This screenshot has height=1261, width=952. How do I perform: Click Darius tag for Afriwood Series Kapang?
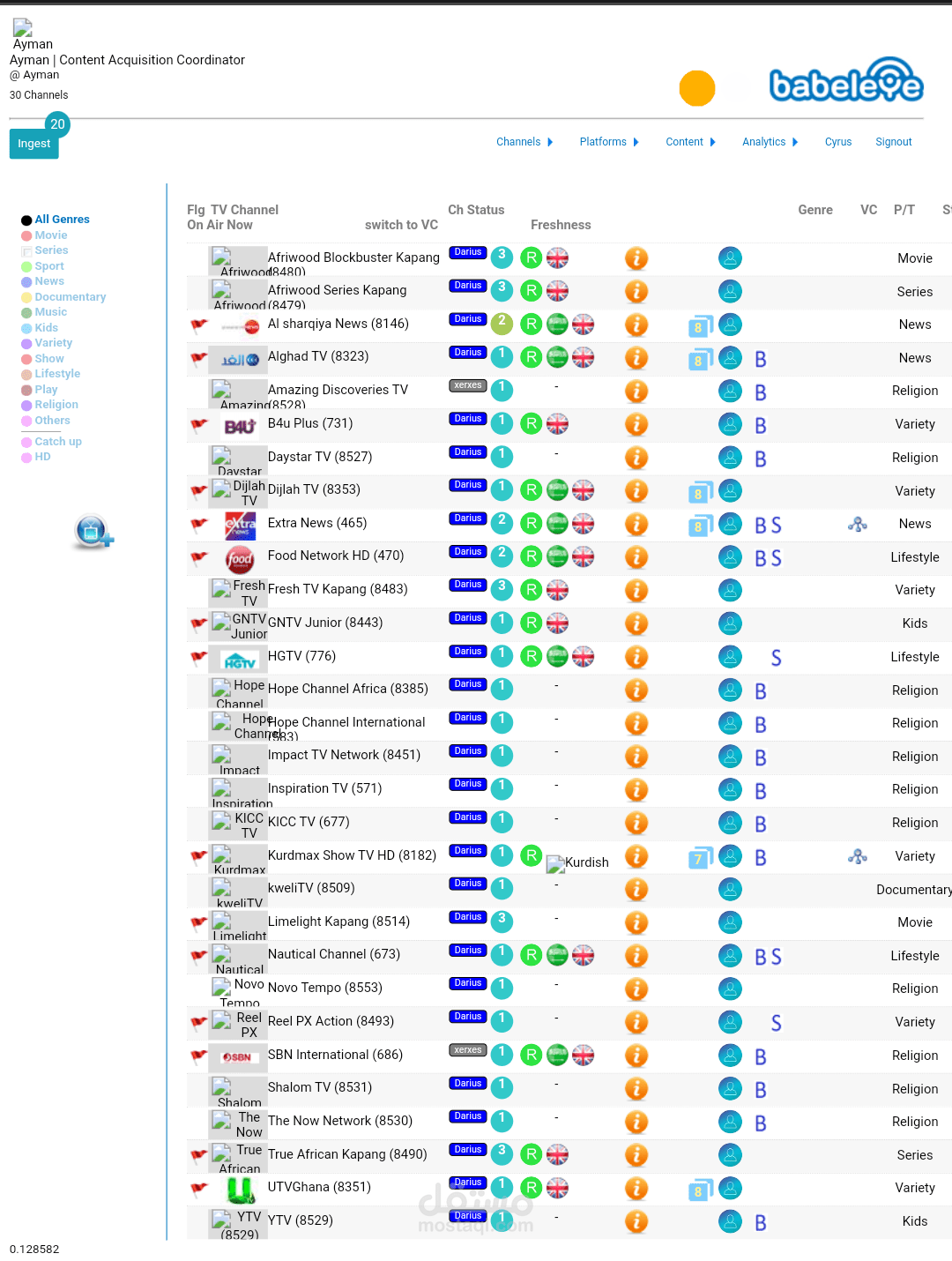tap(468, 286)
